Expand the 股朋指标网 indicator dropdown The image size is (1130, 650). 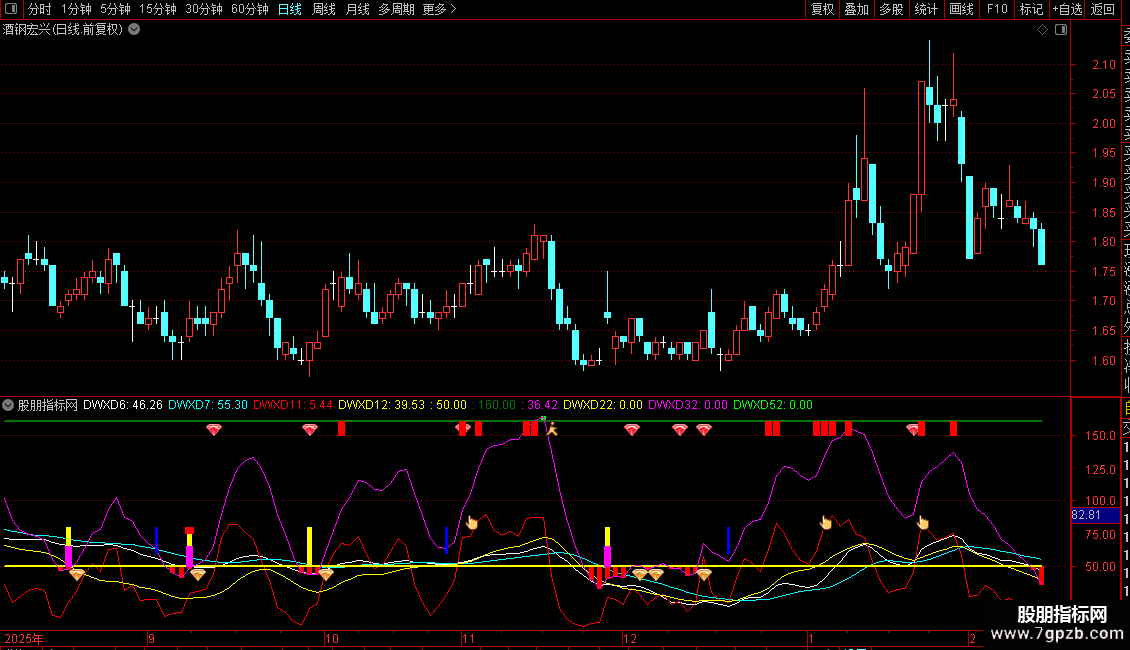[x=9, y=405]
